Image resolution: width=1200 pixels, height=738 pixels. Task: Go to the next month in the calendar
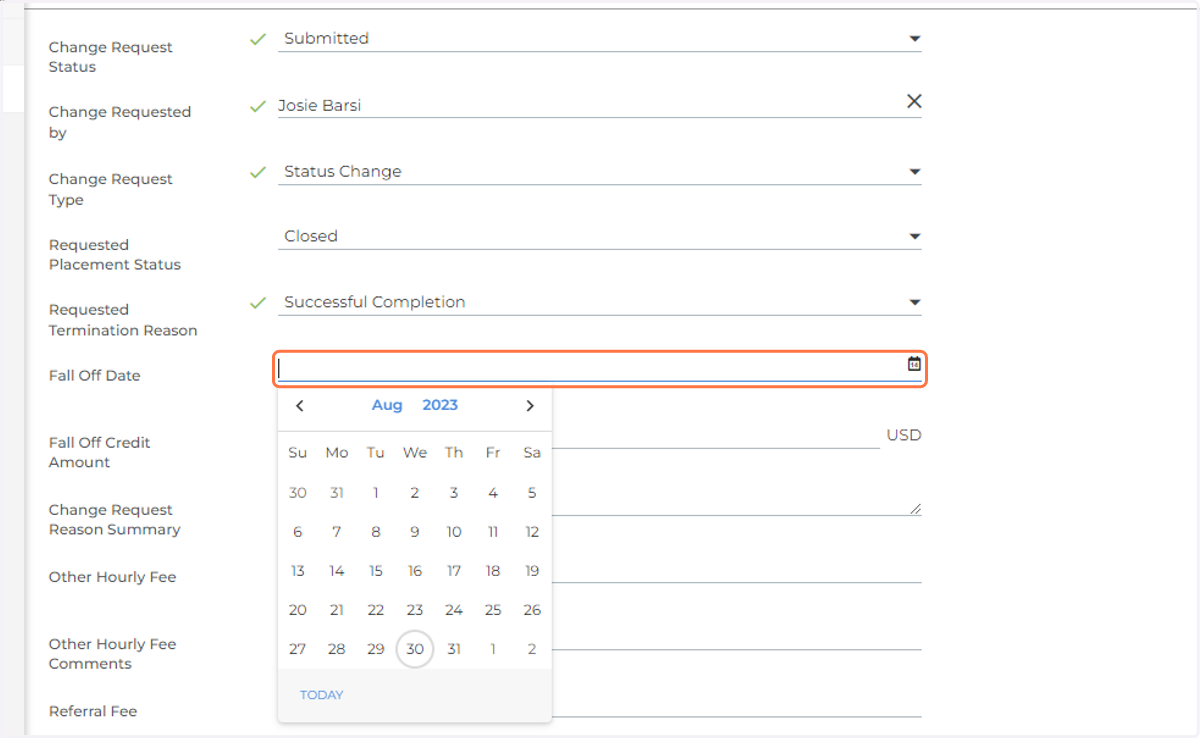[530, 405]
